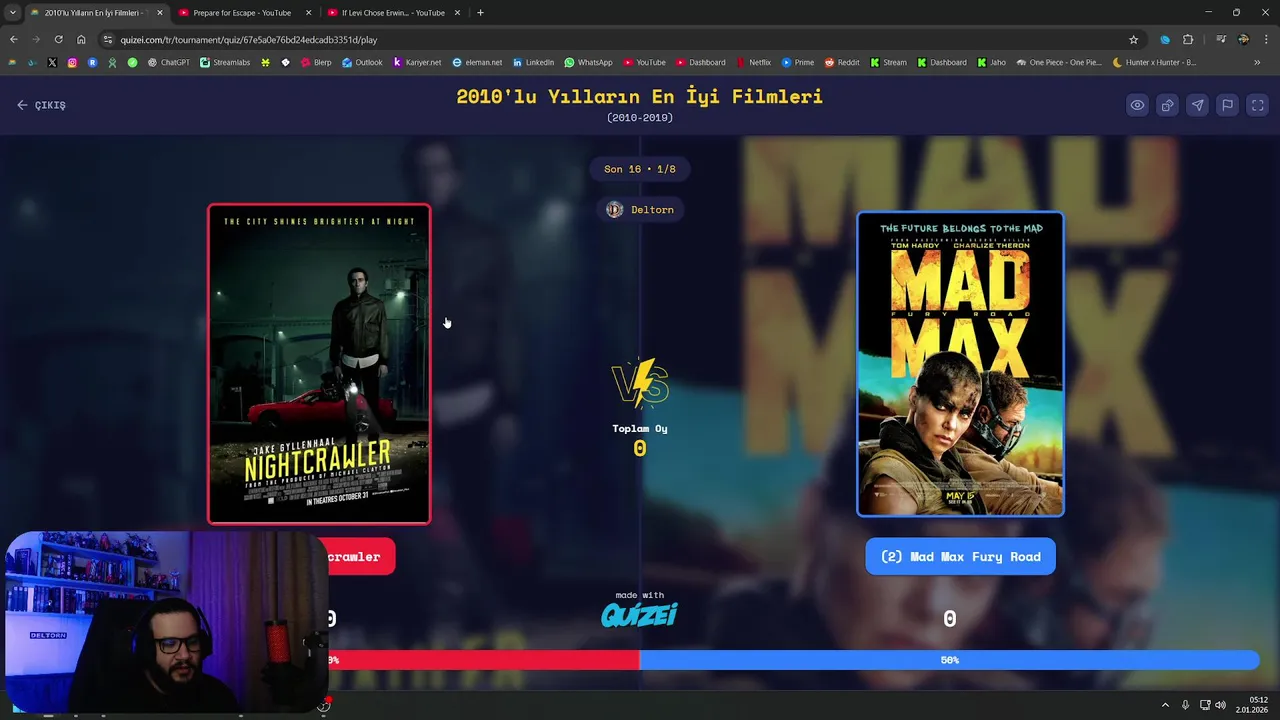Viewport: 1280px width, 720px height.
Task: Open the WhatsApp bookmark
Action: click(x=588, y=62)
